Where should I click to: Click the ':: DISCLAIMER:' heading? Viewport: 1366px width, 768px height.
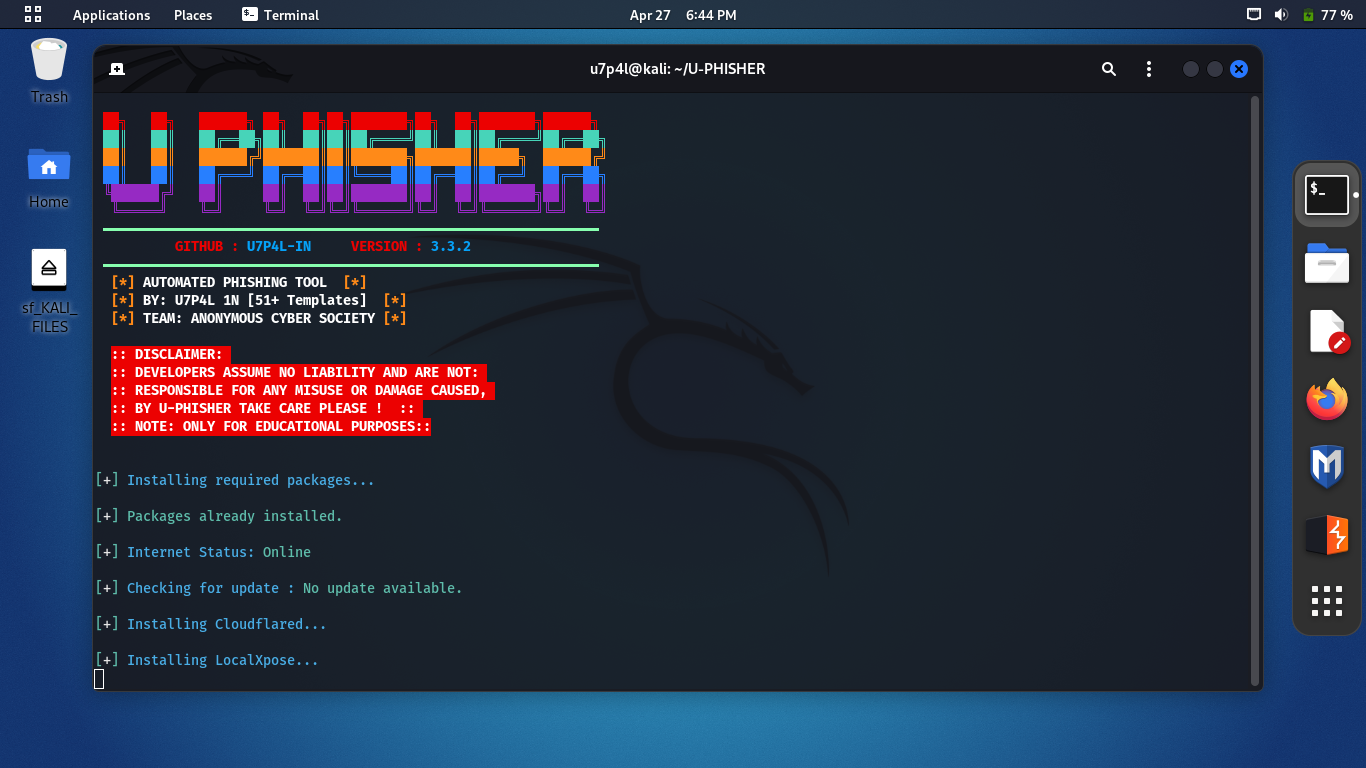170,354
